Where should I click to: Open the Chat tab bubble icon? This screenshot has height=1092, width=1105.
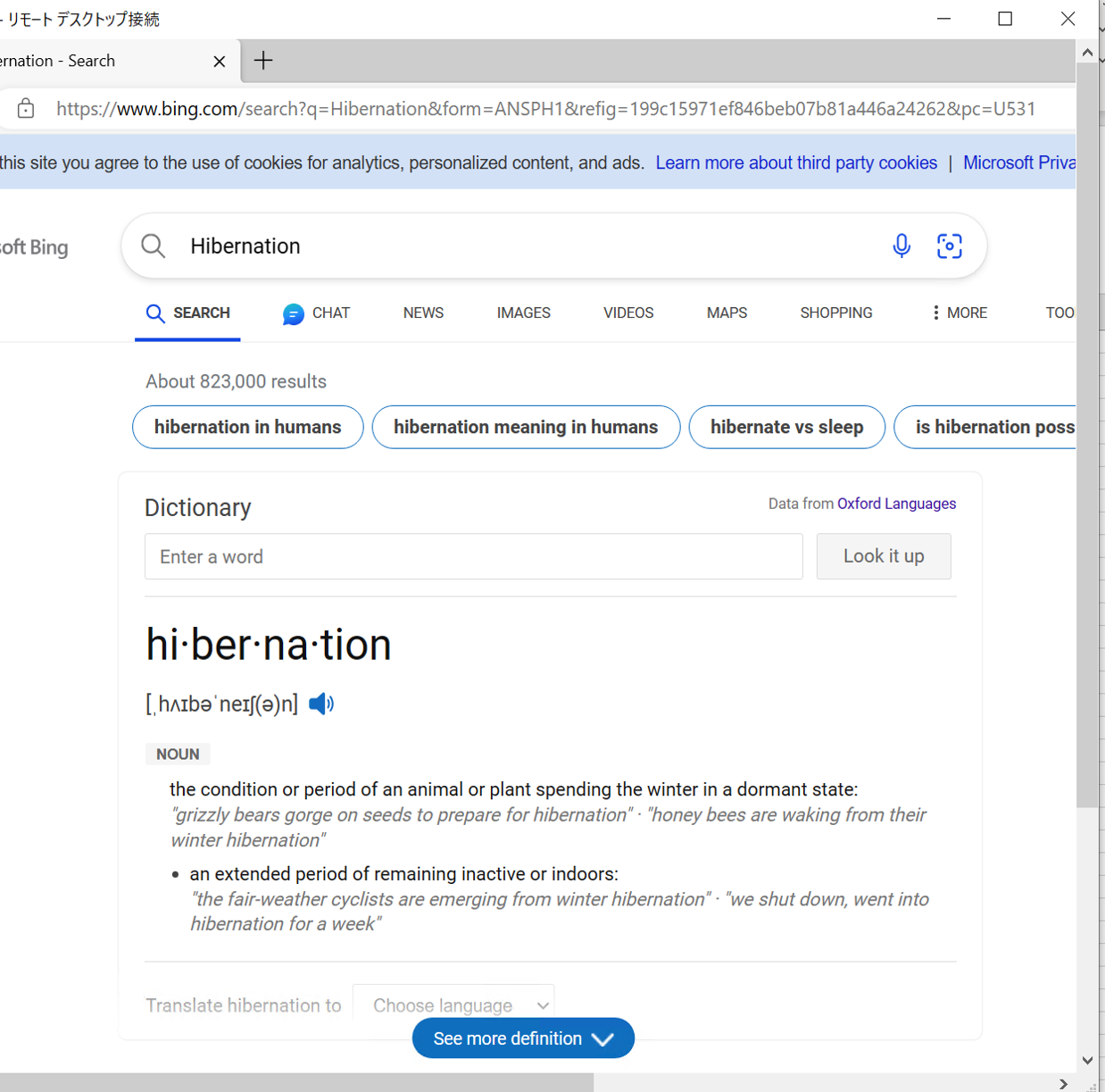(x=294, y=313)
